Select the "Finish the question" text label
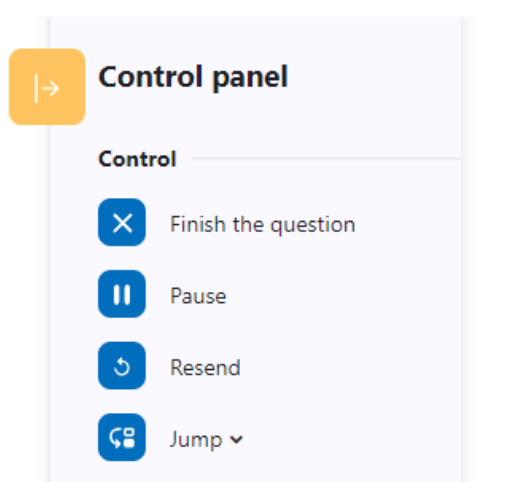The height and width of the screenshot is (482, 513). point(263,224)
